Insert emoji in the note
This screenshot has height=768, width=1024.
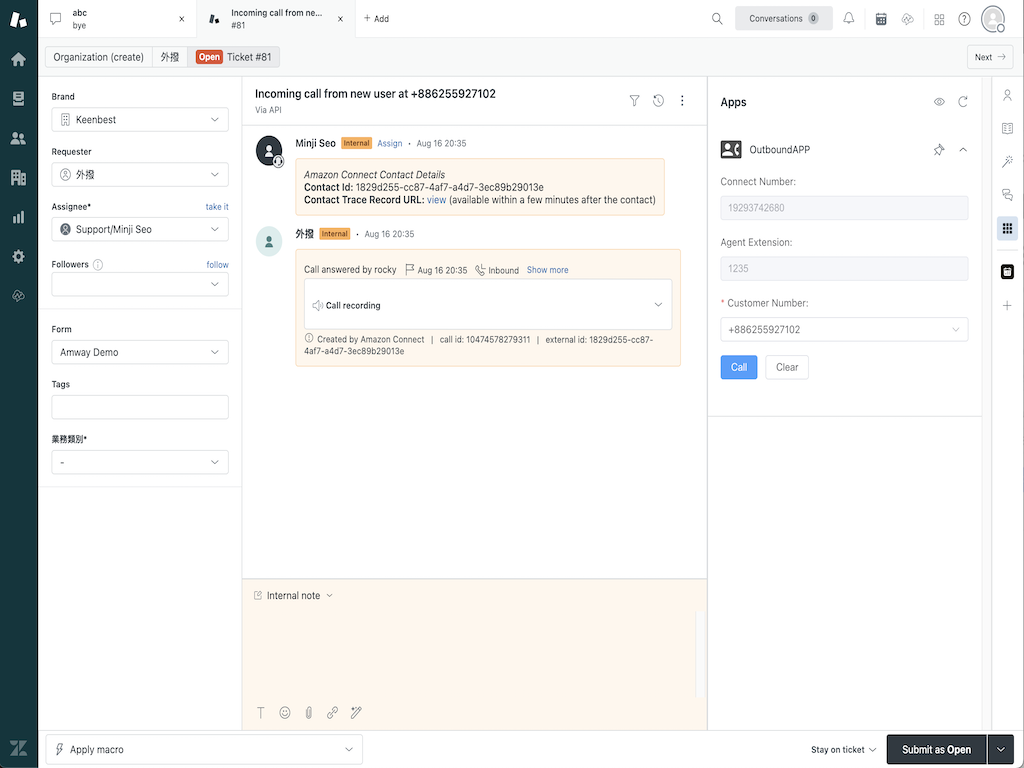[x=285, y=712]
